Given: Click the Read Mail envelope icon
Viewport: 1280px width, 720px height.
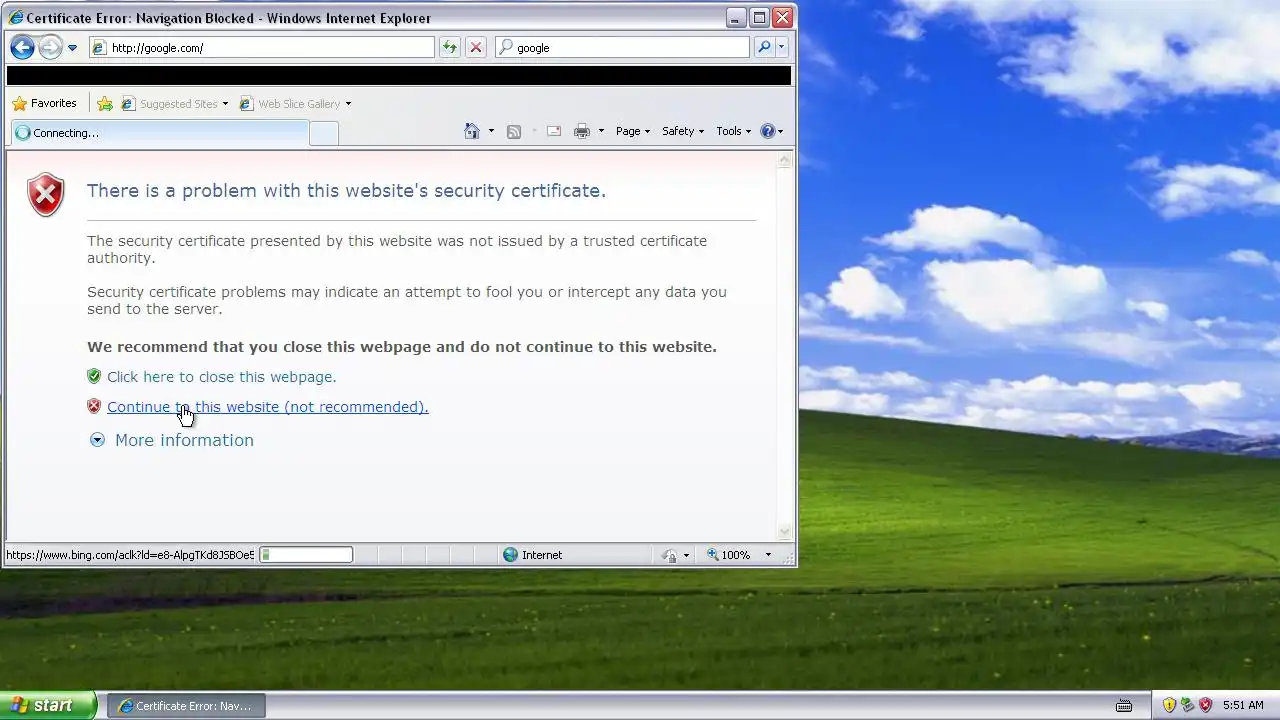Looking at the screenshot, I should coord(553,131).
